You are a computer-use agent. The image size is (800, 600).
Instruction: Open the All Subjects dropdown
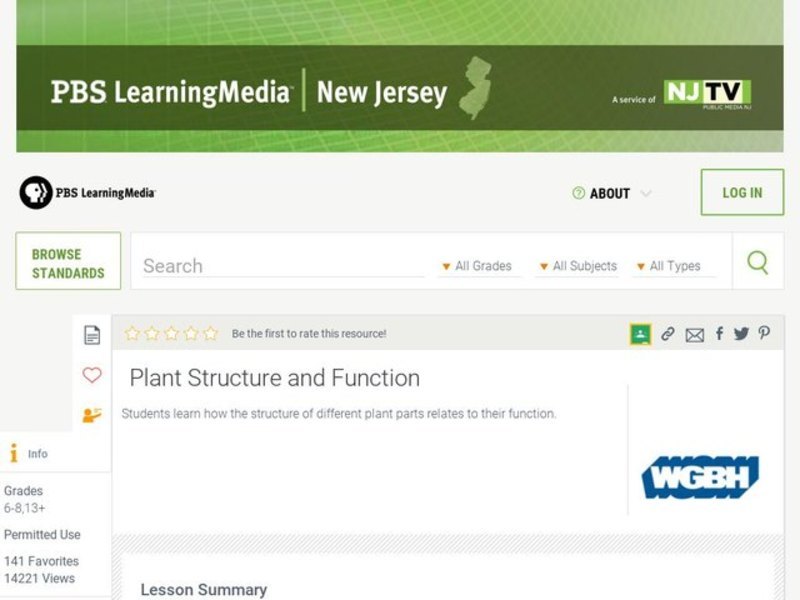pos(582,266)
